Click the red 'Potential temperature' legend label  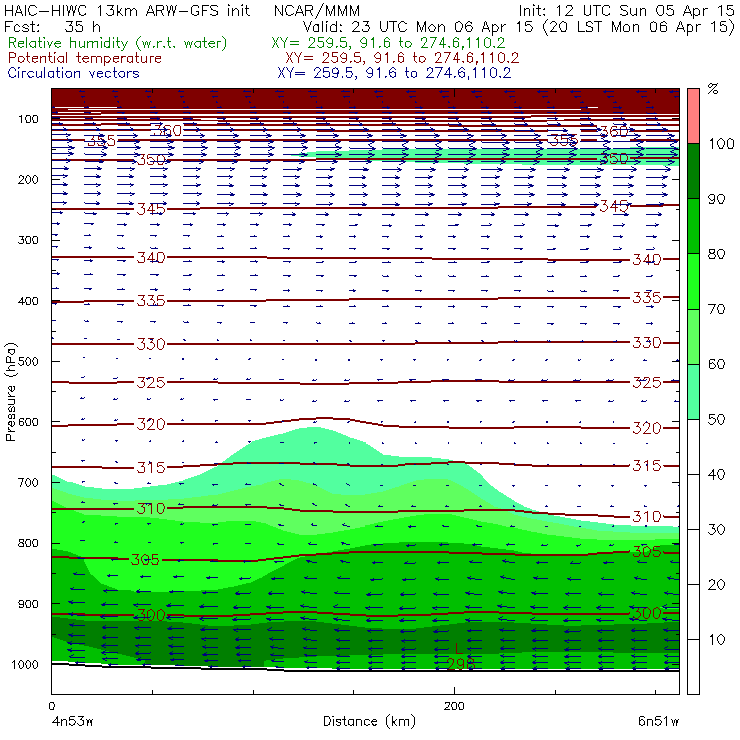(x=84, y=58)
